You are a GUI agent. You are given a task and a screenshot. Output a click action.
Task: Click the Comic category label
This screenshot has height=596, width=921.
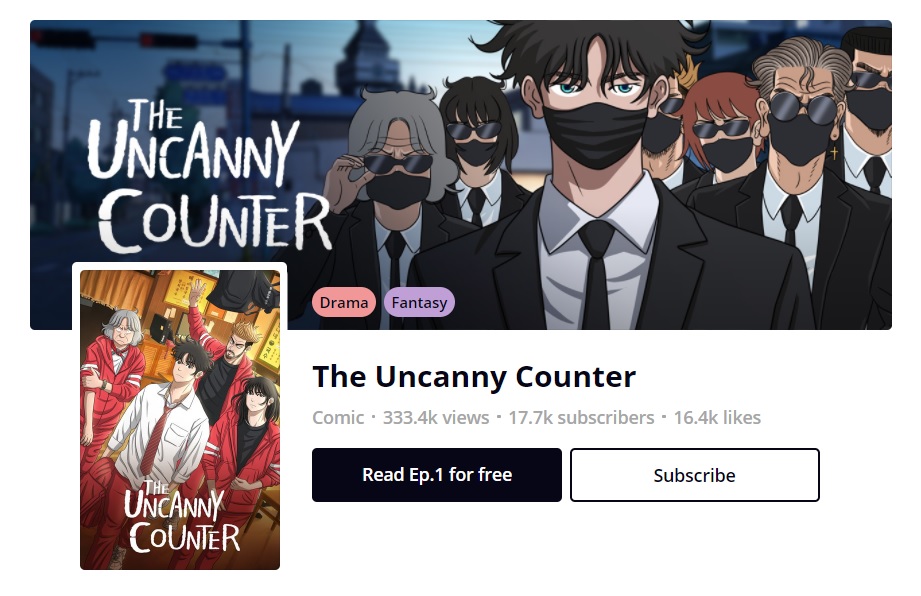tap(338, 417)
